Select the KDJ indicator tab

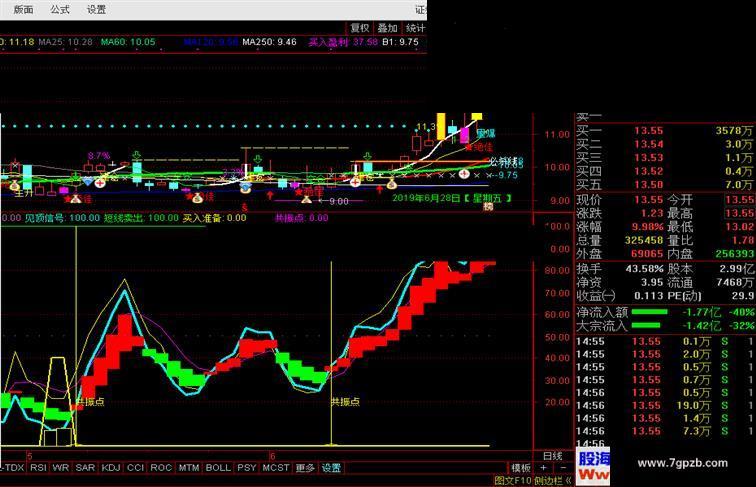tap(111, 468)
